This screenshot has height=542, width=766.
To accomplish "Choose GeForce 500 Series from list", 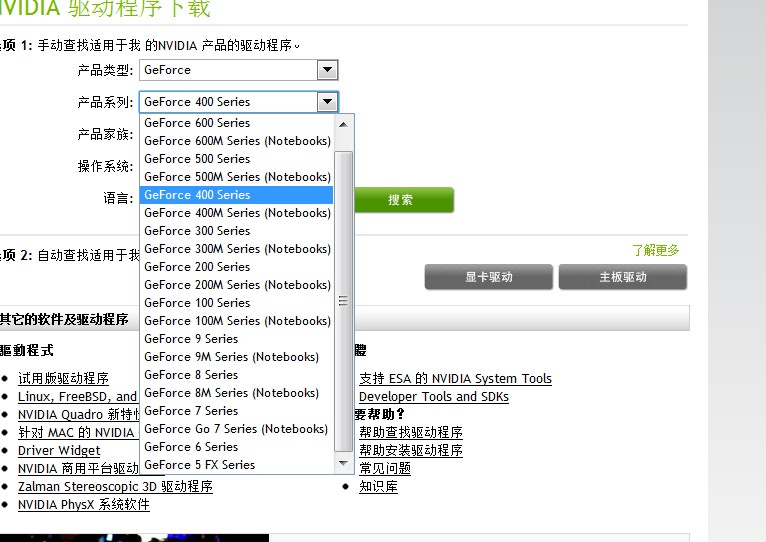I will pos(236,159).
